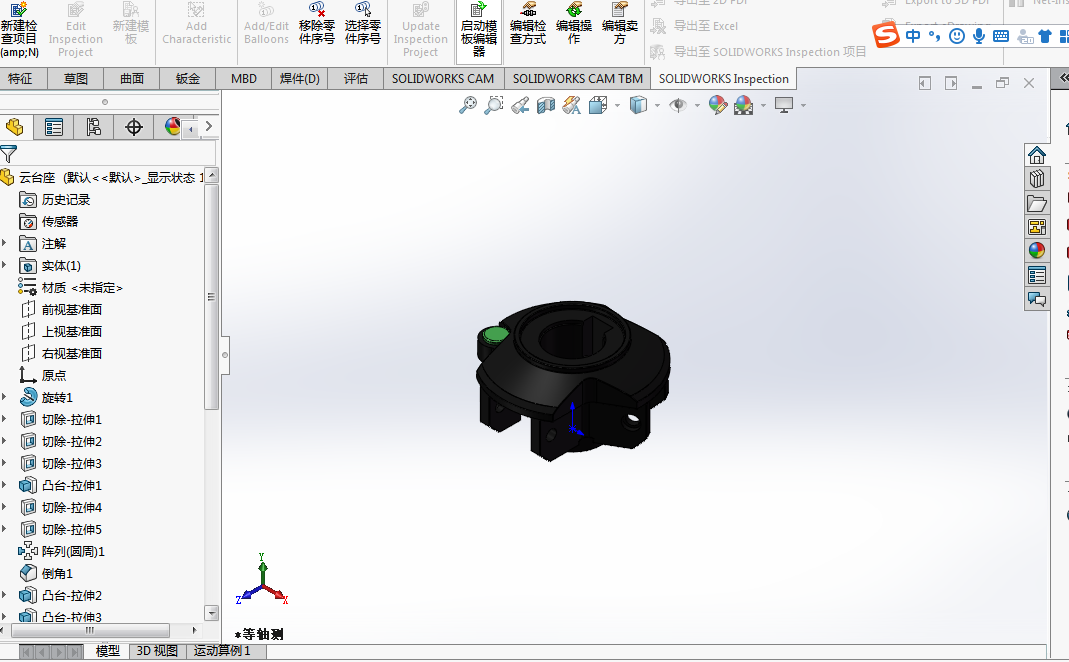Expand the 切除-拉伸4 feature node
The width and height of the screenshot is (1069, 662).
(x=5, y=507)
